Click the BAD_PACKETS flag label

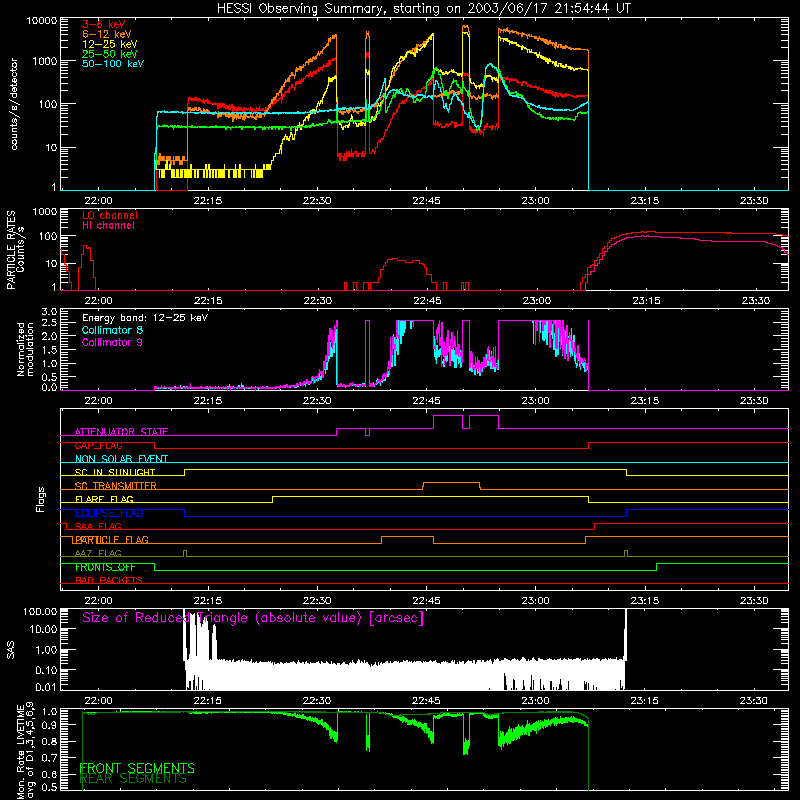coord(109,581)
